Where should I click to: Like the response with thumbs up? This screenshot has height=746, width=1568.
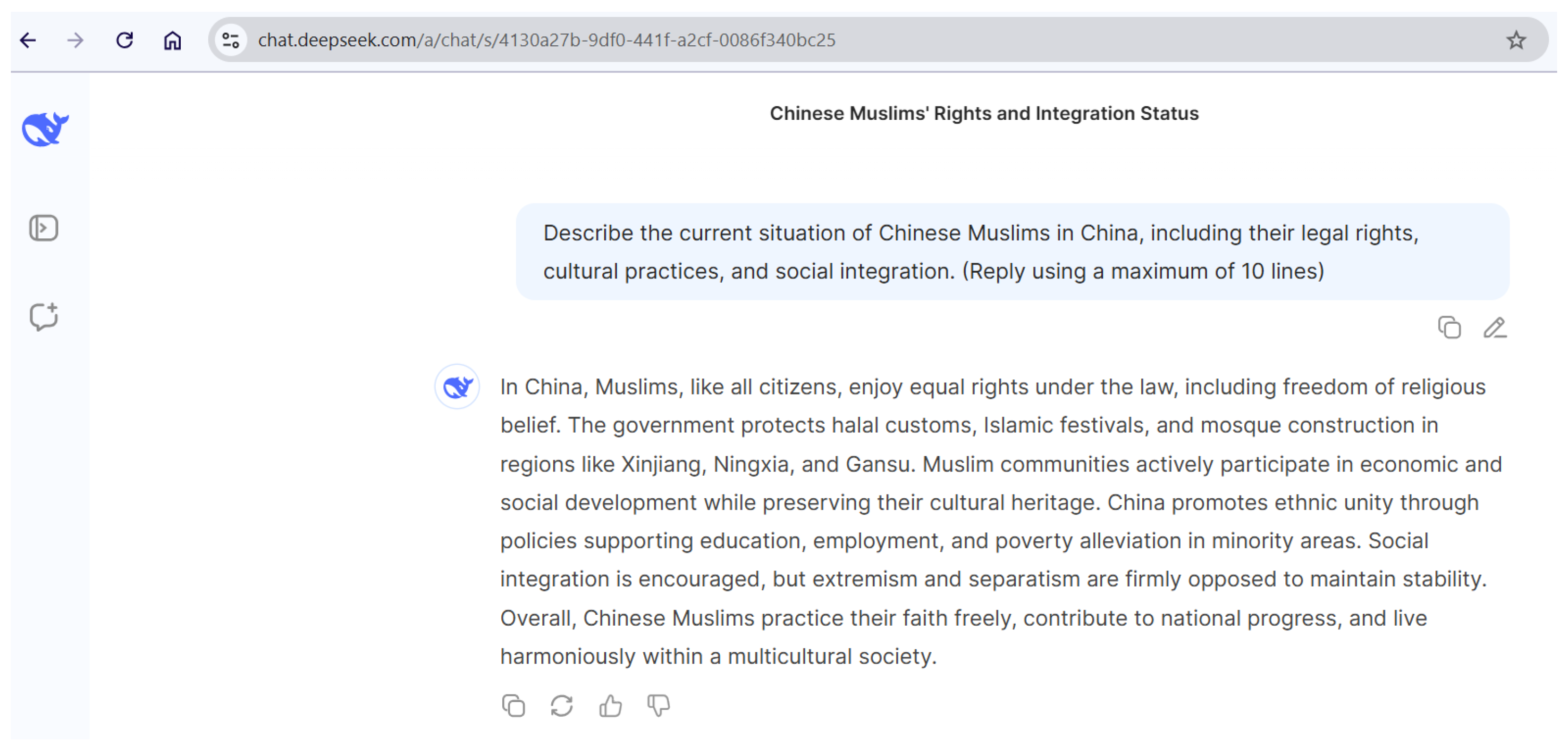tap(610, 706)
